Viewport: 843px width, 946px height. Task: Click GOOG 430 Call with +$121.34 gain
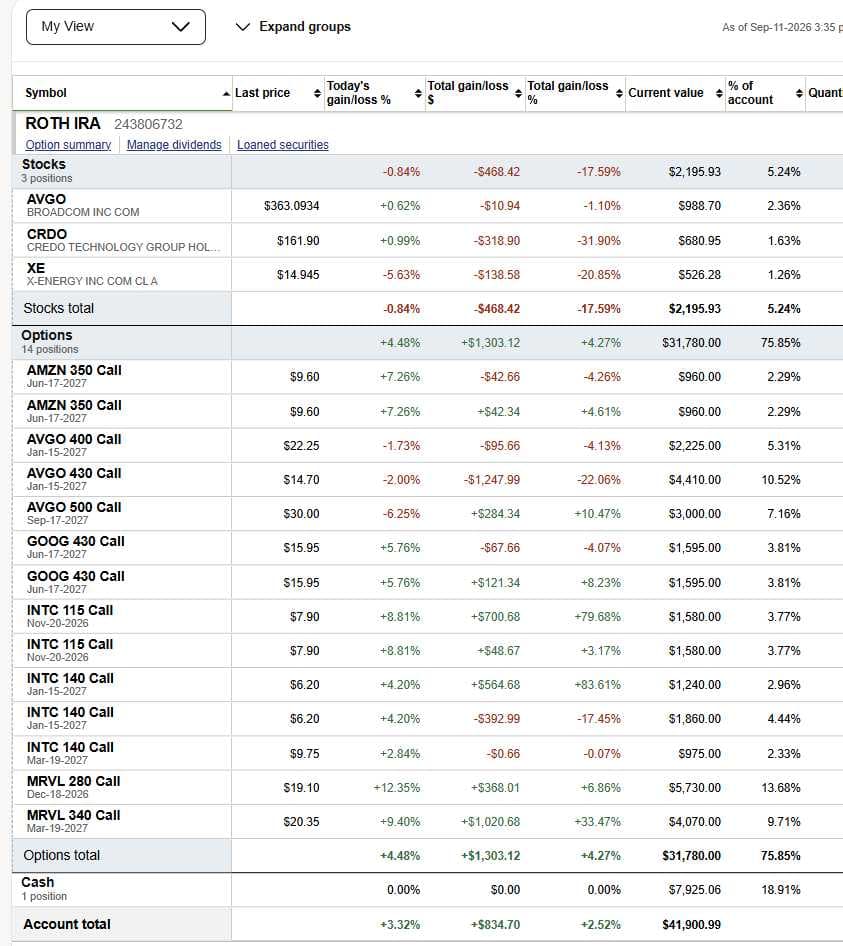click(75, 576)
